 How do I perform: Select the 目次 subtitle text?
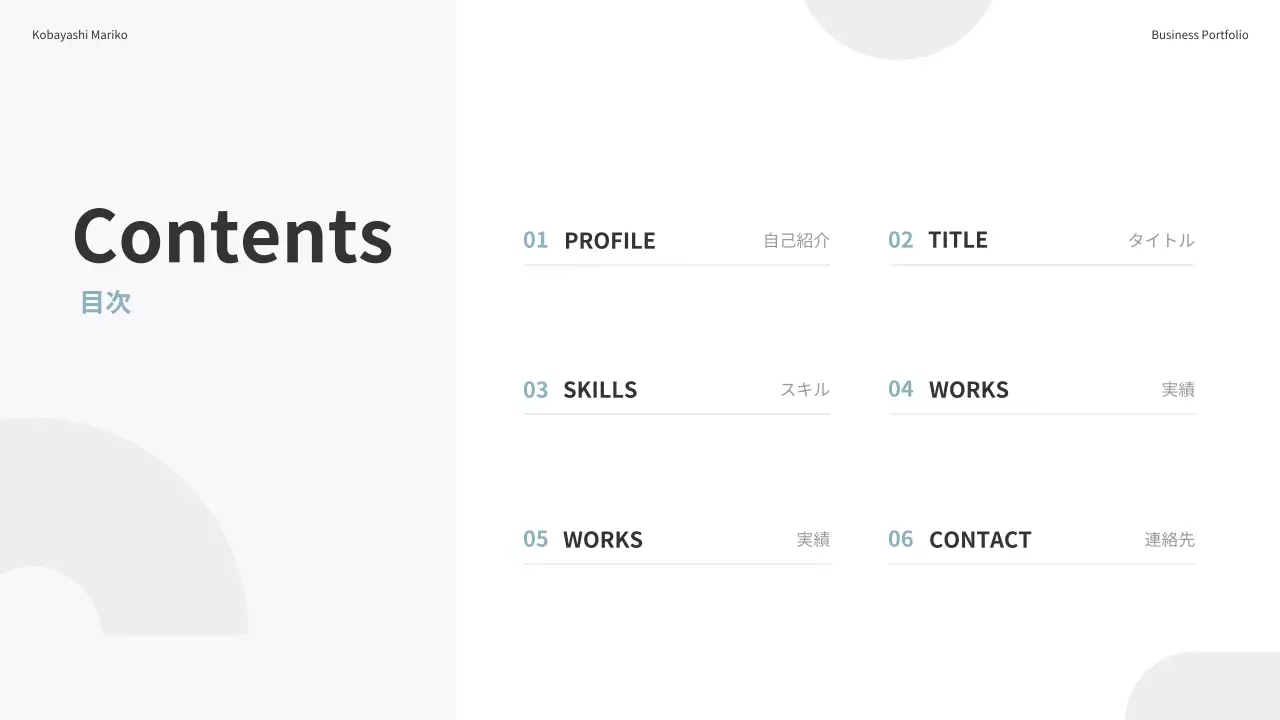[105, 303]
